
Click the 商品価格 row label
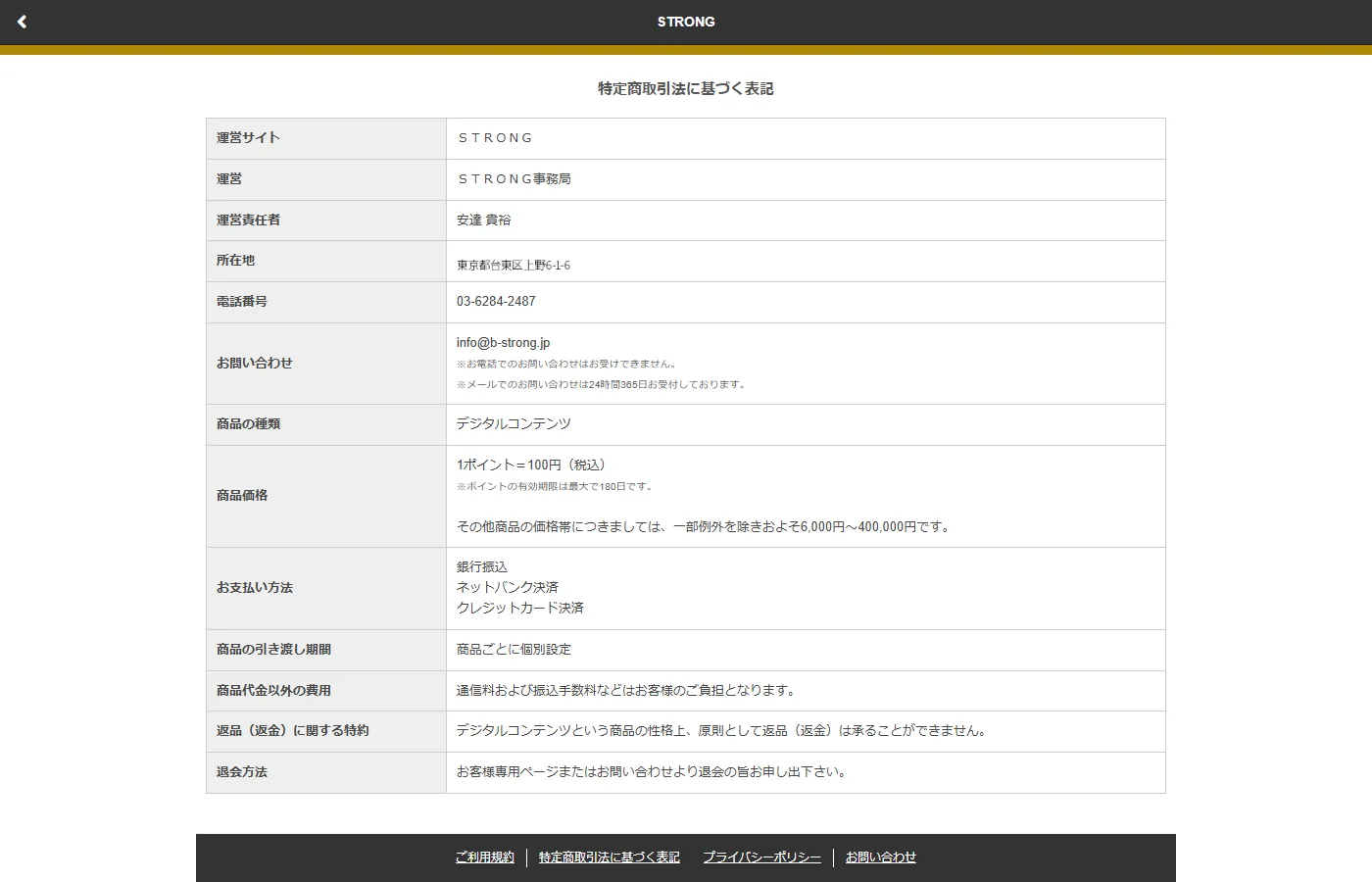(x=242, y=496)
